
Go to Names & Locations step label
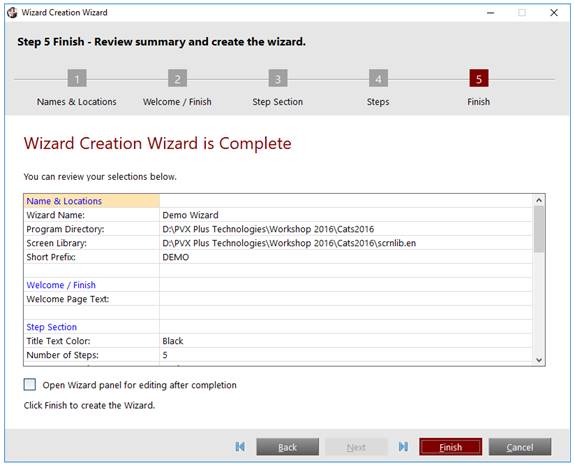pos(77,102)
